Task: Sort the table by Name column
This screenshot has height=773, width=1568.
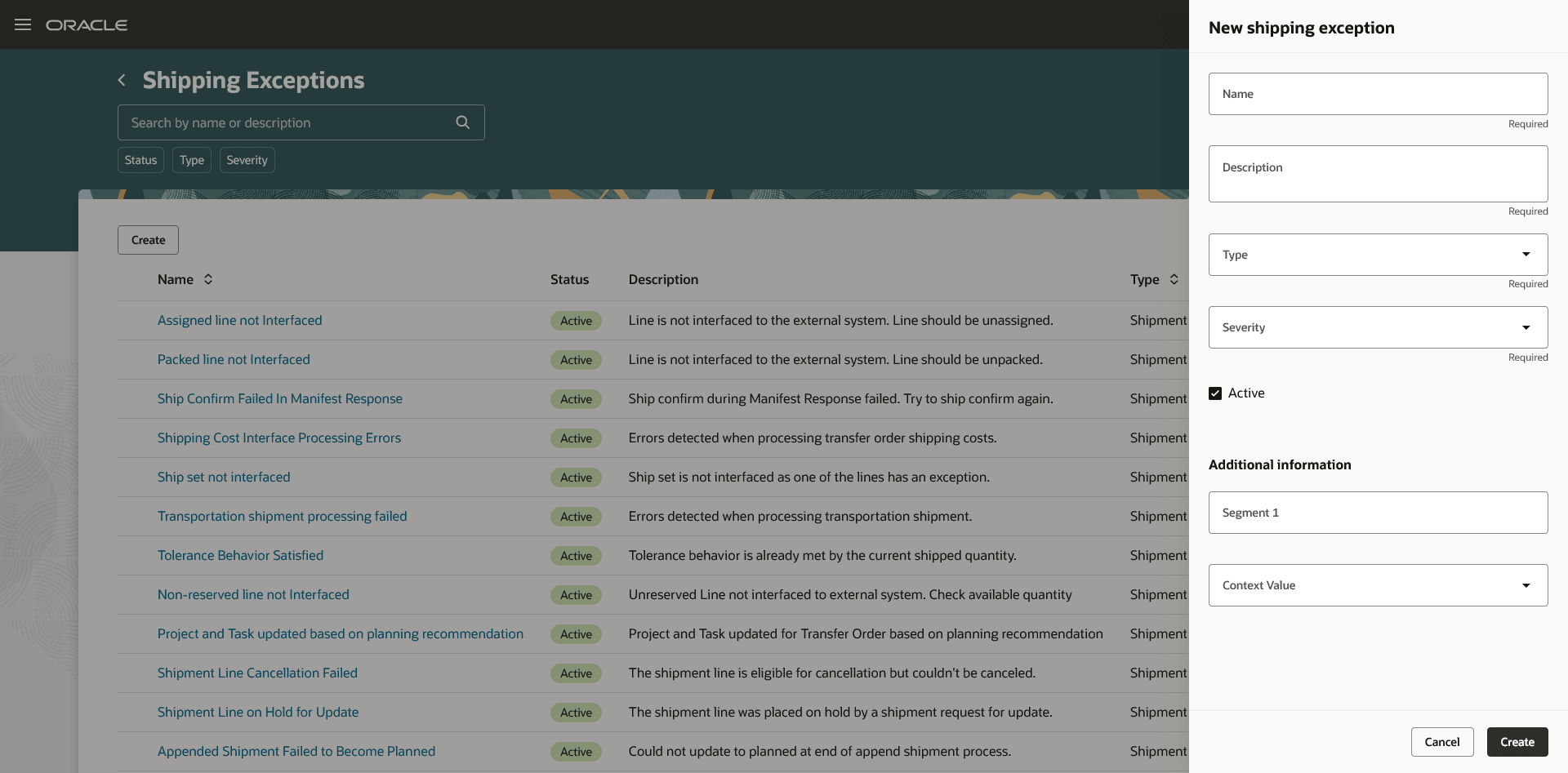Action: coord(207,279)
